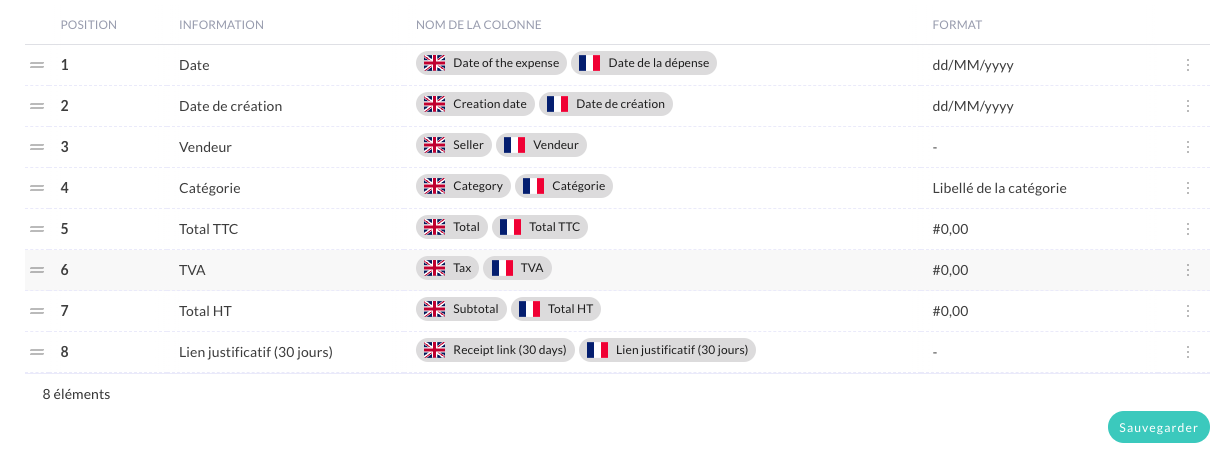Click the drag handle of the Vendeur row
The image size is (1227, 457).
(x=37, y=147)
